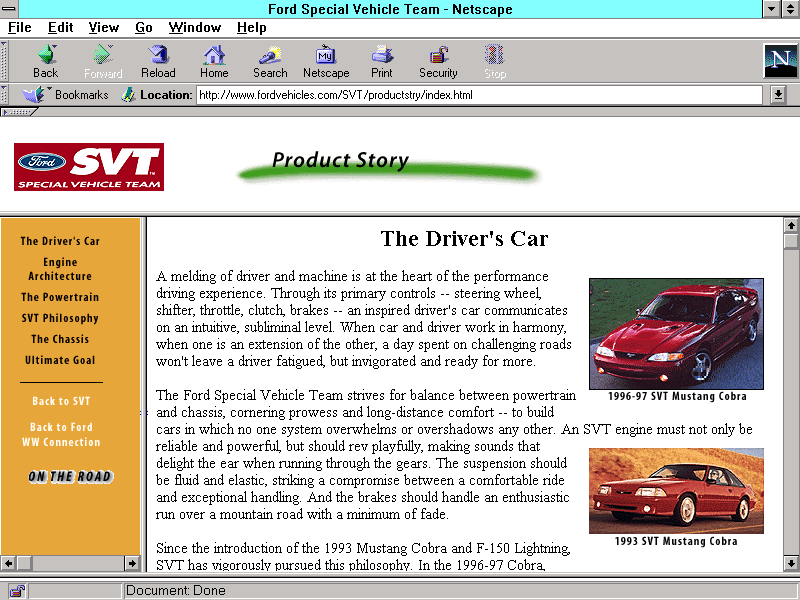Viewport: 800px width, 600px height.
Task: Expand the collapsed personal toolbar tab
Action: [18, 112]
